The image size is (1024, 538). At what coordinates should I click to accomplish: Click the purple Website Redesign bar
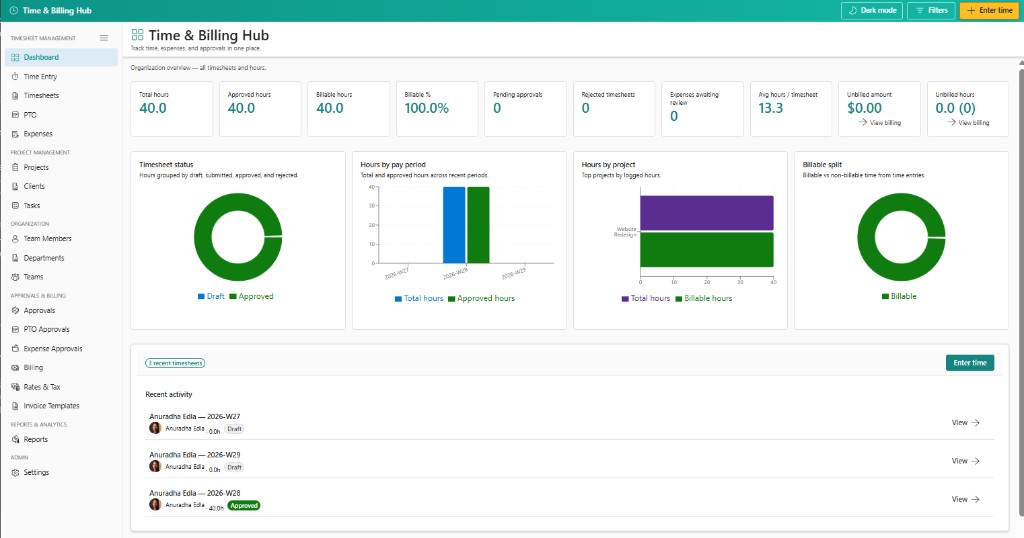click(707, 213)
